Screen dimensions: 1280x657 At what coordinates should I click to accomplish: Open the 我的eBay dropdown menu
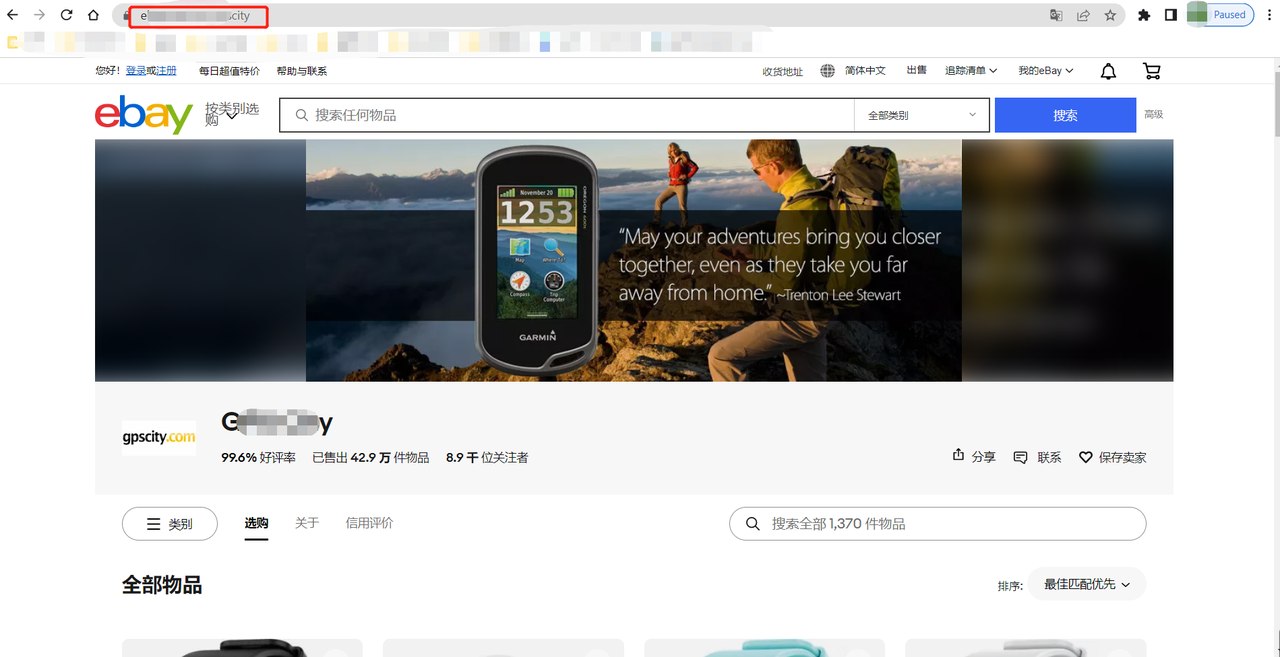pyautogui.click(x=1045, y=71)
